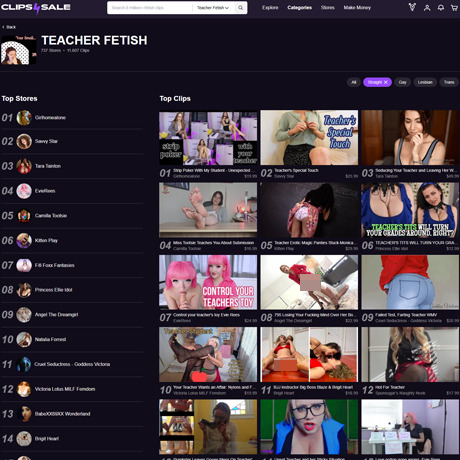
Task: Open the Categories menu
Action: coord(300,8)
